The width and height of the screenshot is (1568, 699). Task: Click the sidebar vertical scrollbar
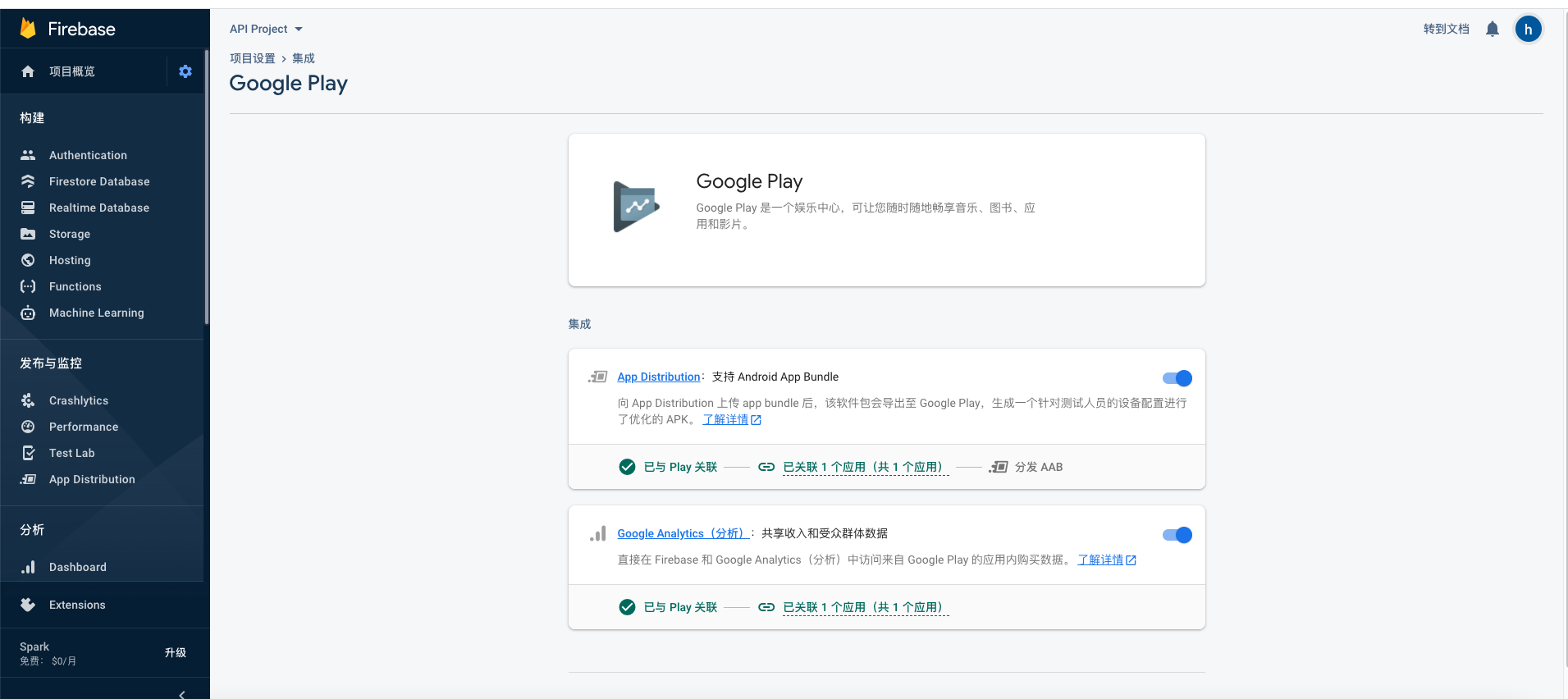207,189
